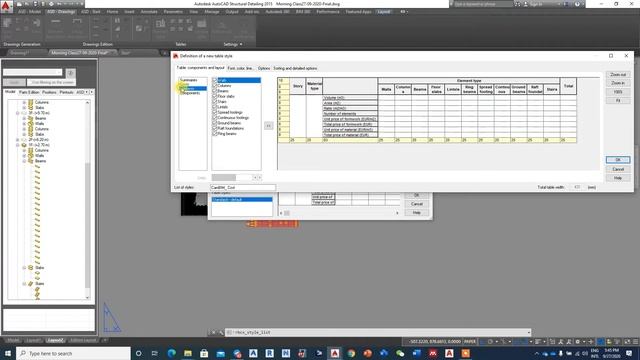Image resolution: width=640 pixels, height=360 pixels.
Task: Toggle the Beams checkbox in element list
Action: [215, 91]
